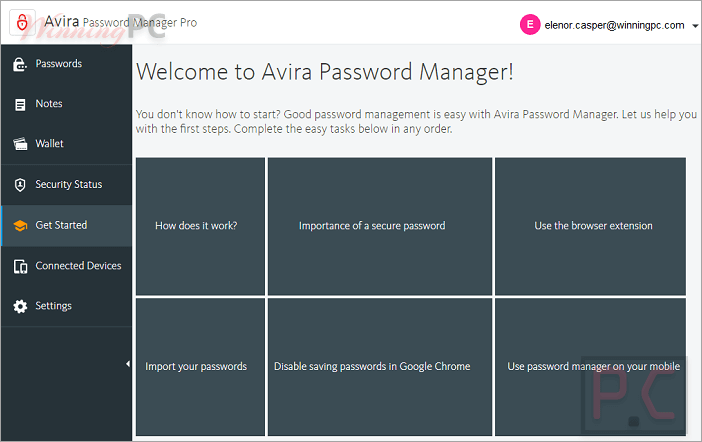
Task: Select the Get Started menu item
Action: (66, 226)
